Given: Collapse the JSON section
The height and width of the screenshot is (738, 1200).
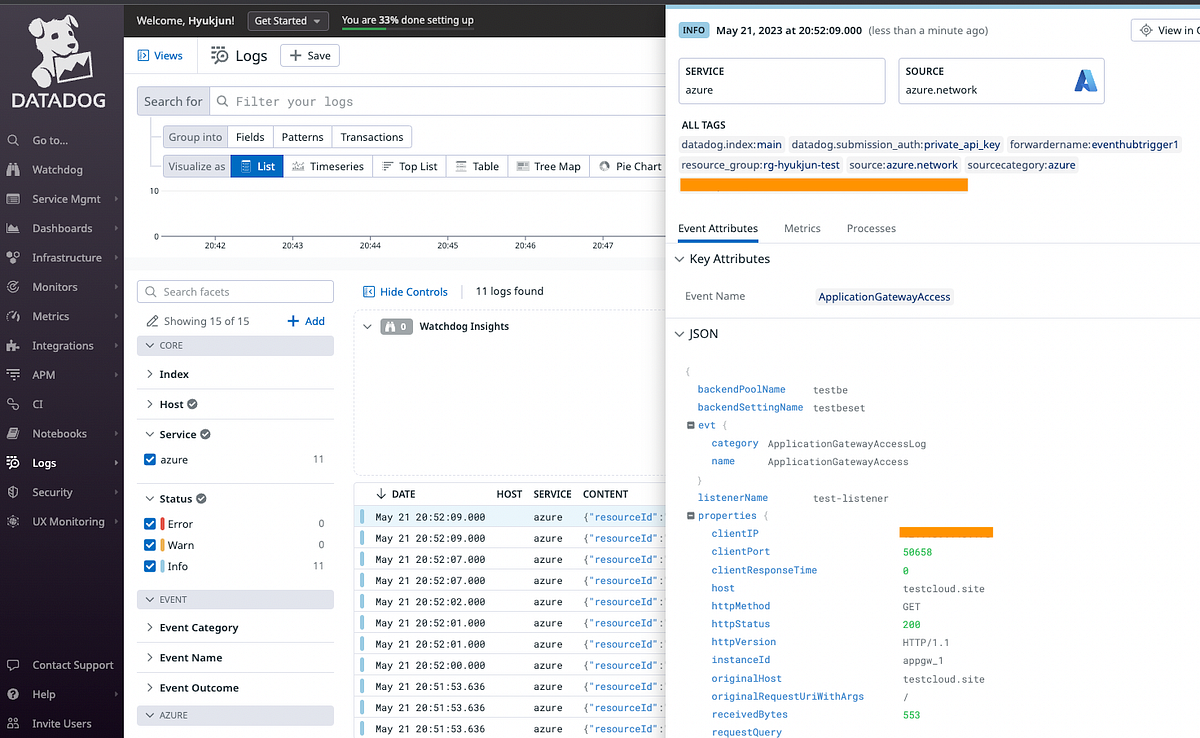Looking at the screenshot, I should 678,334.
